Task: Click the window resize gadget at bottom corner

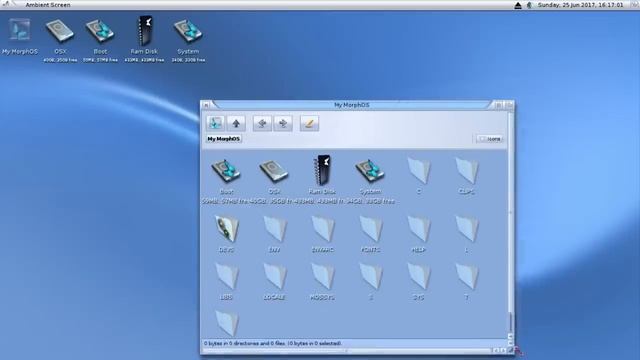Action: coord(511,350)
